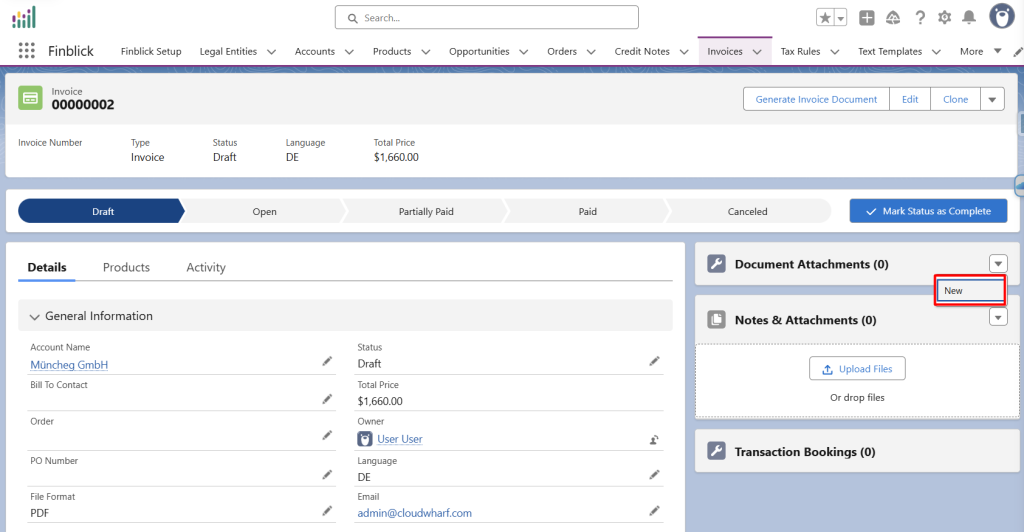Open the Setup gear icon
The height and width of the screenshot is (532, 1024).
[x=944, y=18]
